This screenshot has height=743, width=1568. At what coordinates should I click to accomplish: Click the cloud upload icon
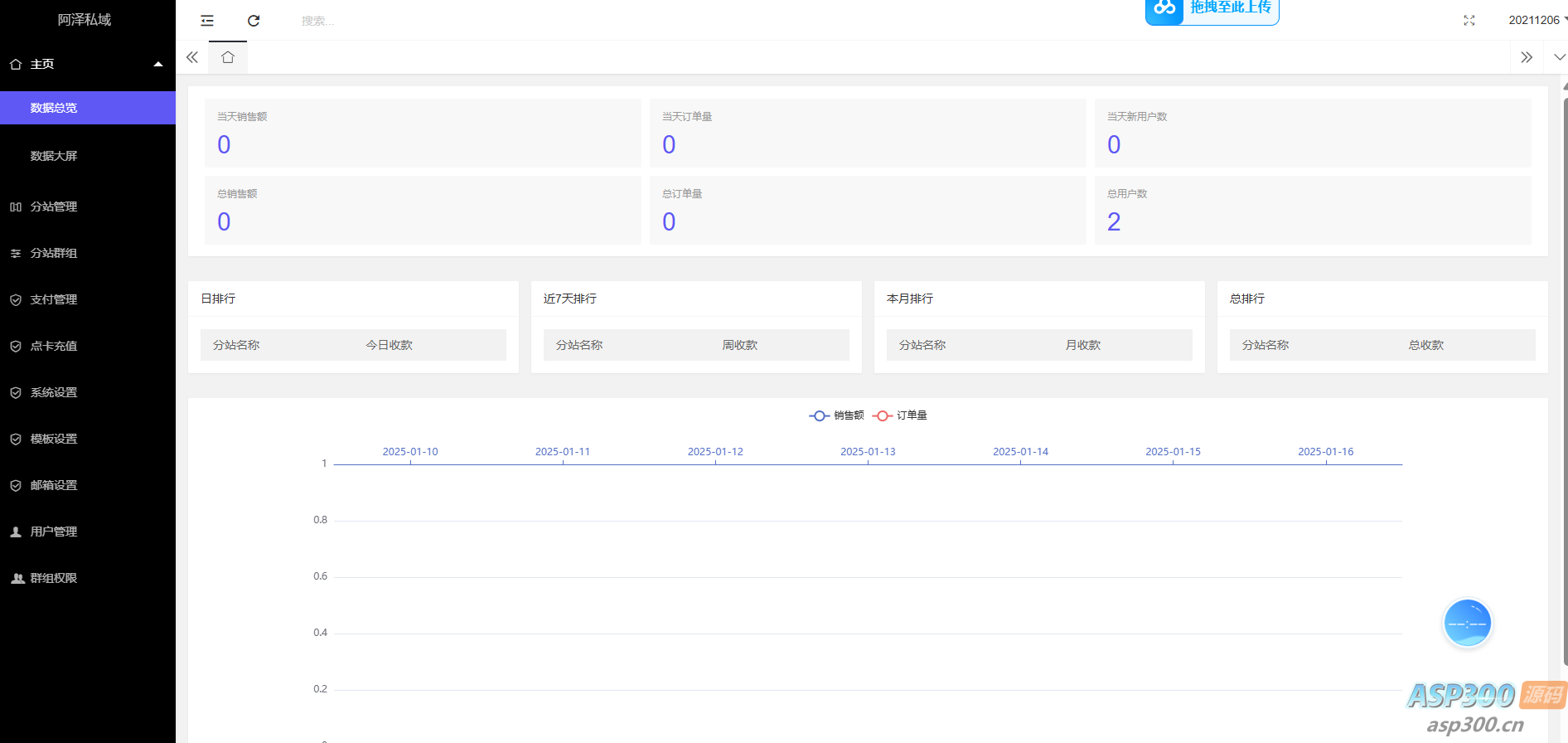coord(1164,9)
